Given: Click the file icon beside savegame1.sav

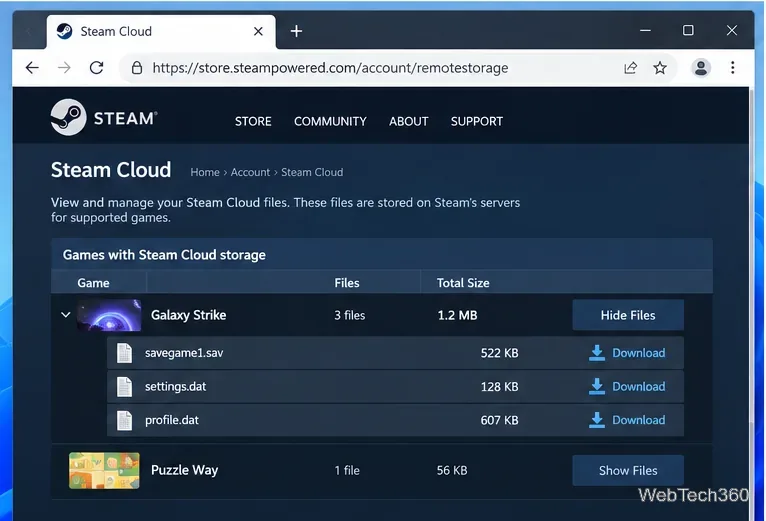Looking at the screenshot, I should point(125,353).
